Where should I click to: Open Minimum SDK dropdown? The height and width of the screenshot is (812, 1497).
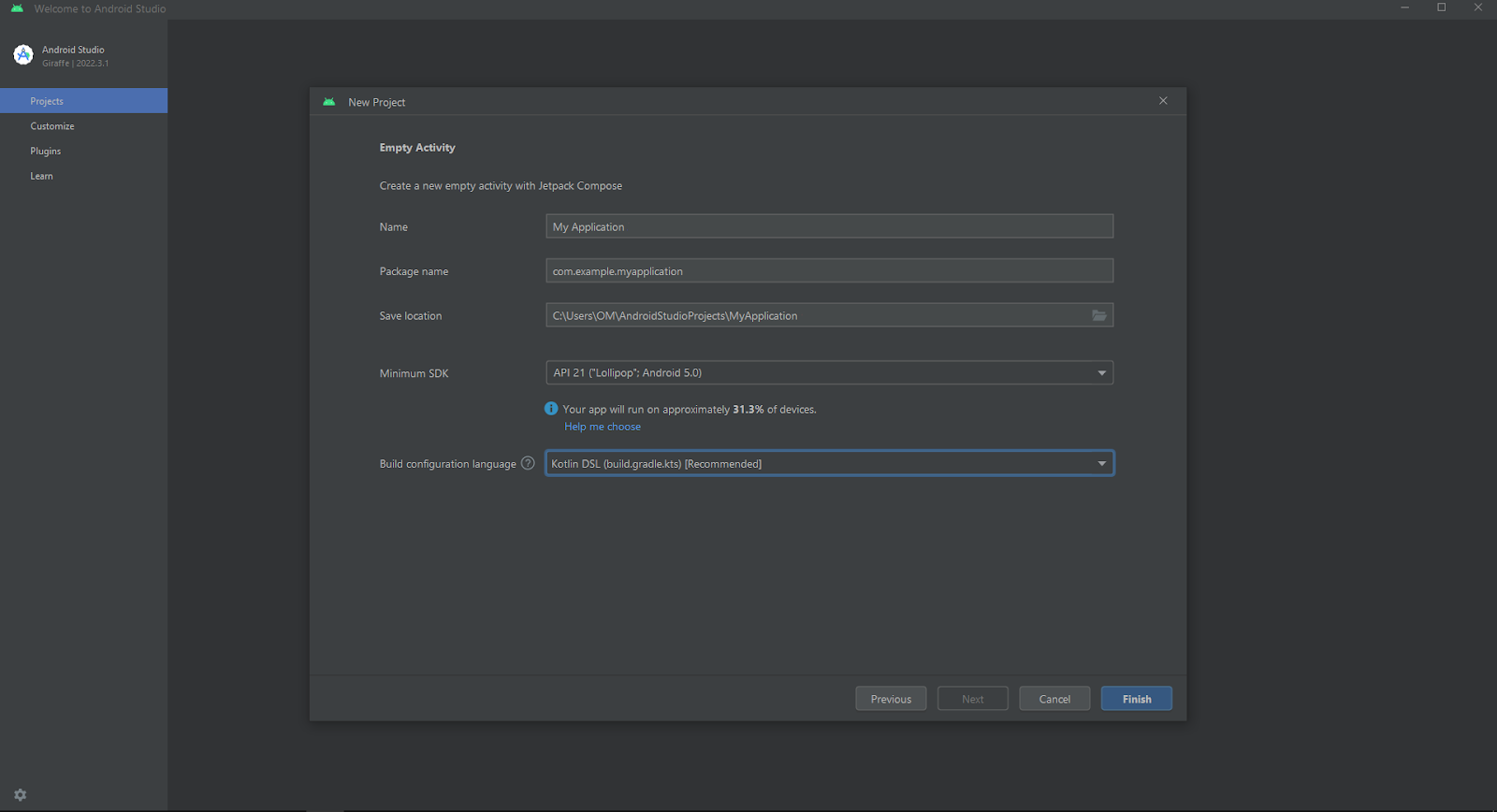pyautogui.click(x=829, y=372)
